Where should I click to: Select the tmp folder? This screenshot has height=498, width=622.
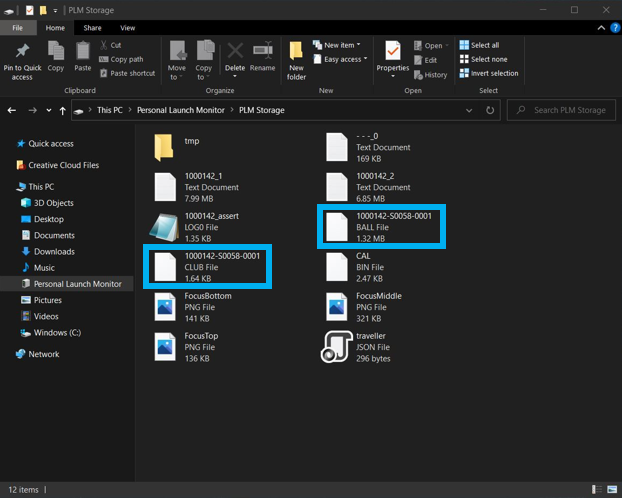click(176, 147)
